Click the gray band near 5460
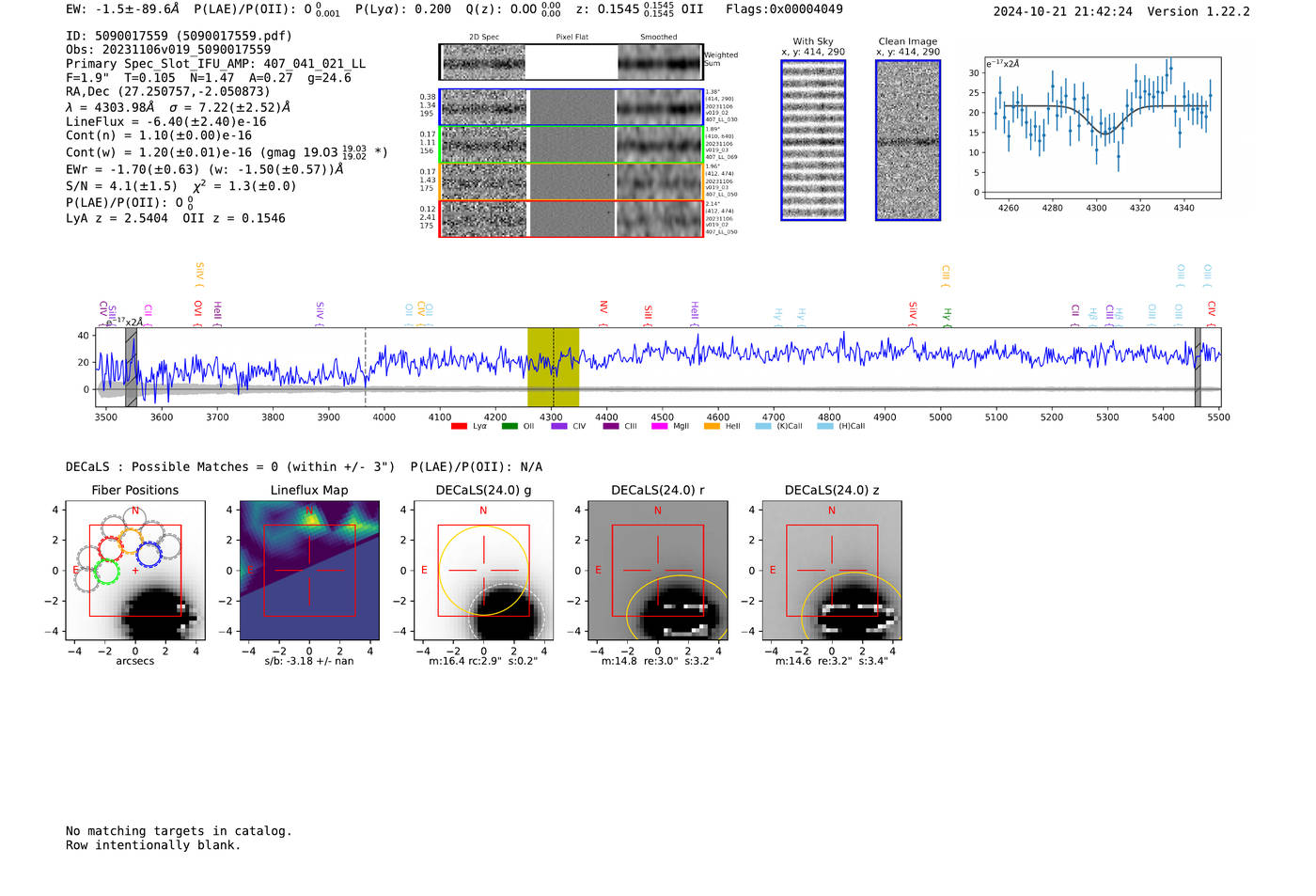 pos(1198,368)
